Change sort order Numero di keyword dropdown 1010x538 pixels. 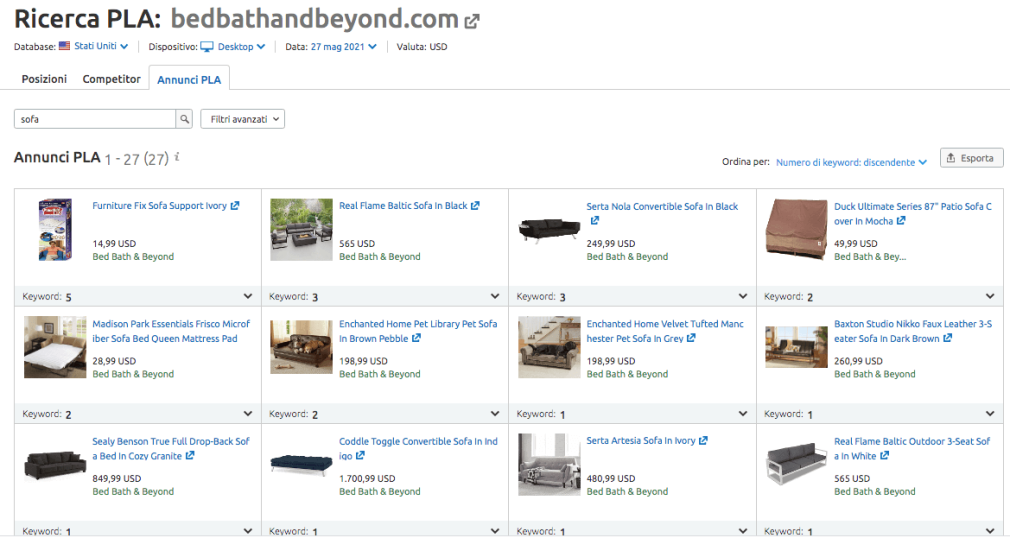pyautogui.click(x=851, y=161)
